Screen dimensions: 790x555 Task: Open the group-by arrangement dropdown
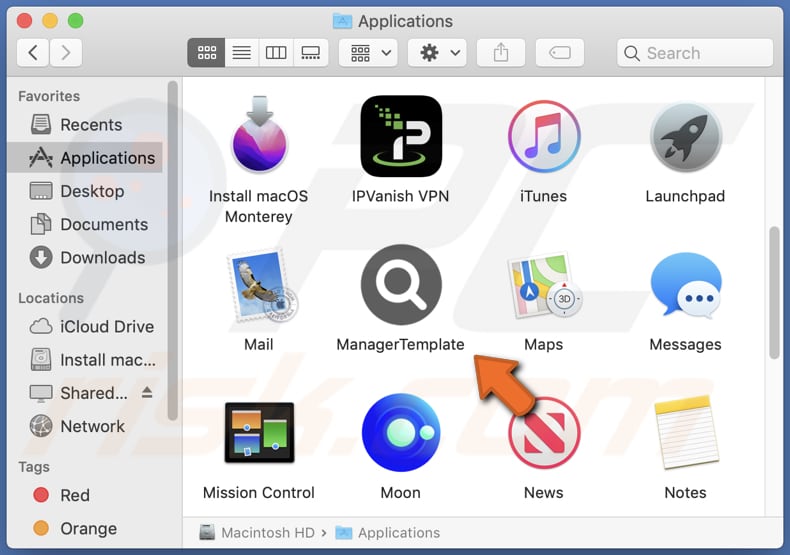tap(368, 52)
